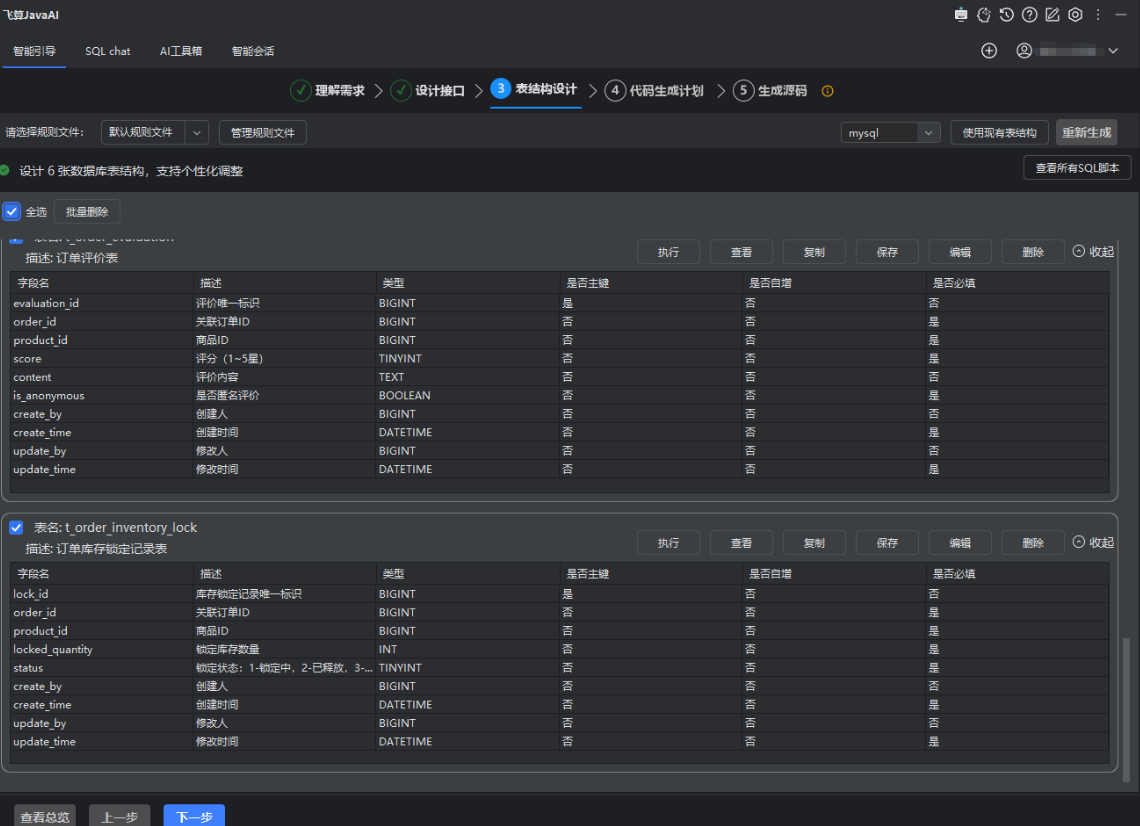The height and width of the screenshot is (826, 1140).
Task: Open the 默认规则文件 dropdown
Action: (197, 132)
